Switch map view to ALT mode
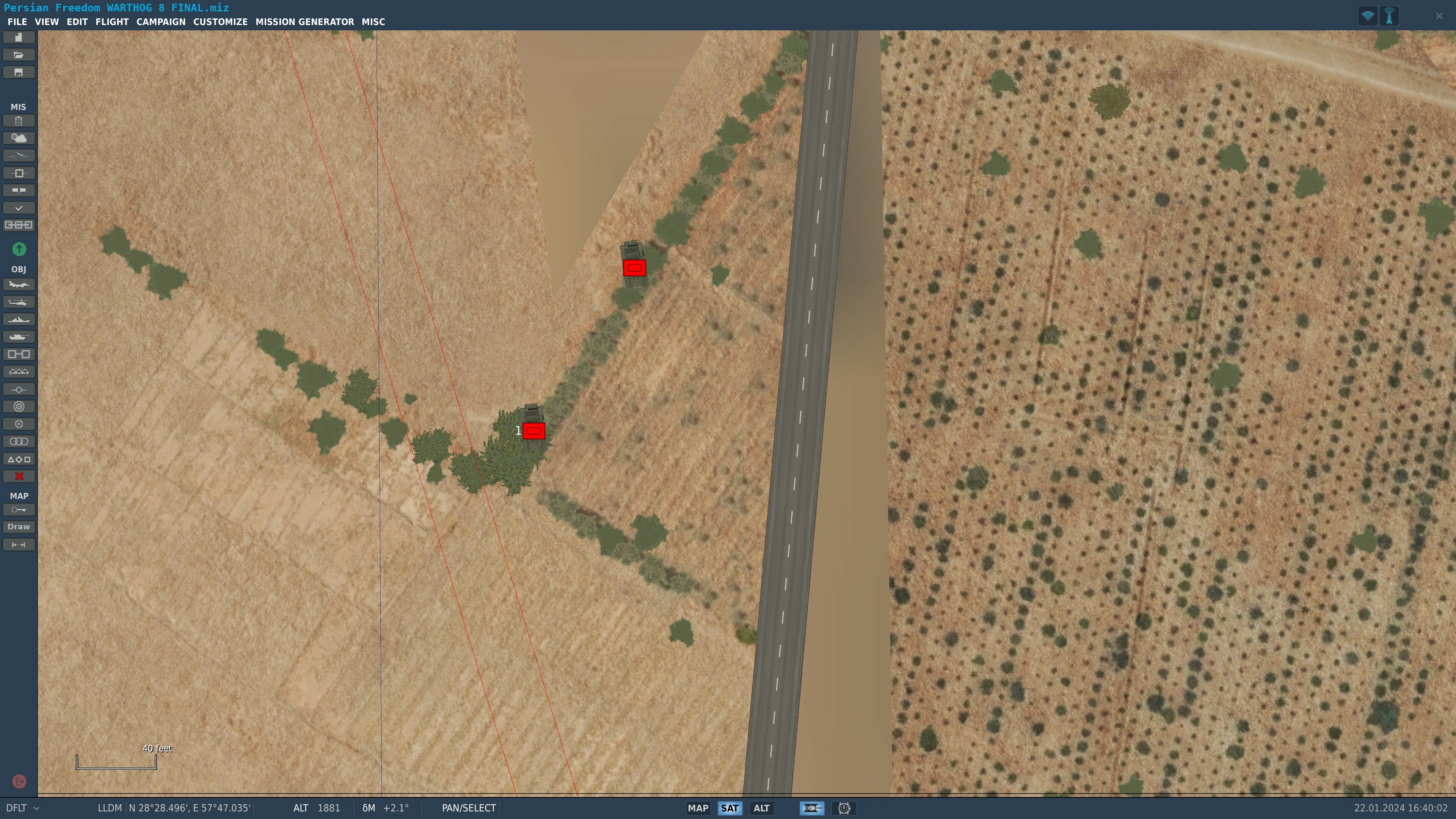 pos(761,808)
